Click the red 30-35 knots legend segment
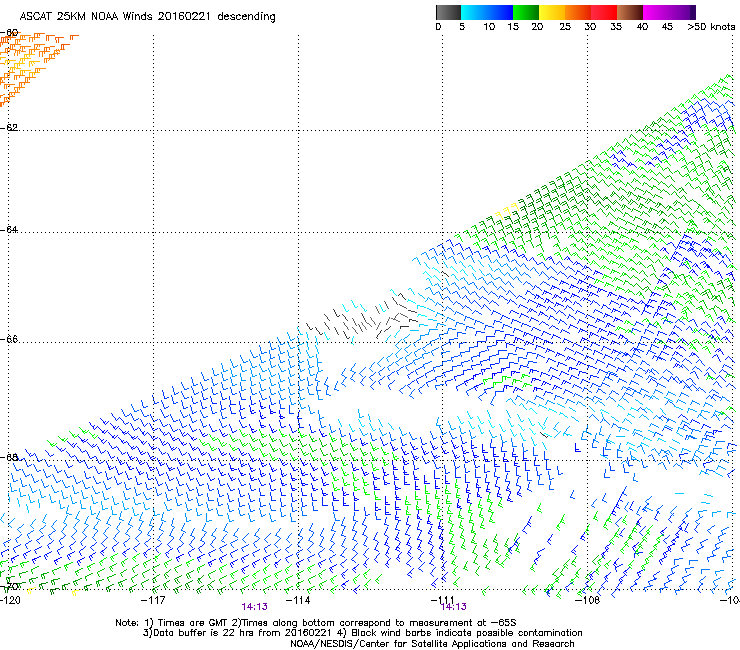Image resolution: width=740 pixels, height=650 pixels. coord(604,12)
